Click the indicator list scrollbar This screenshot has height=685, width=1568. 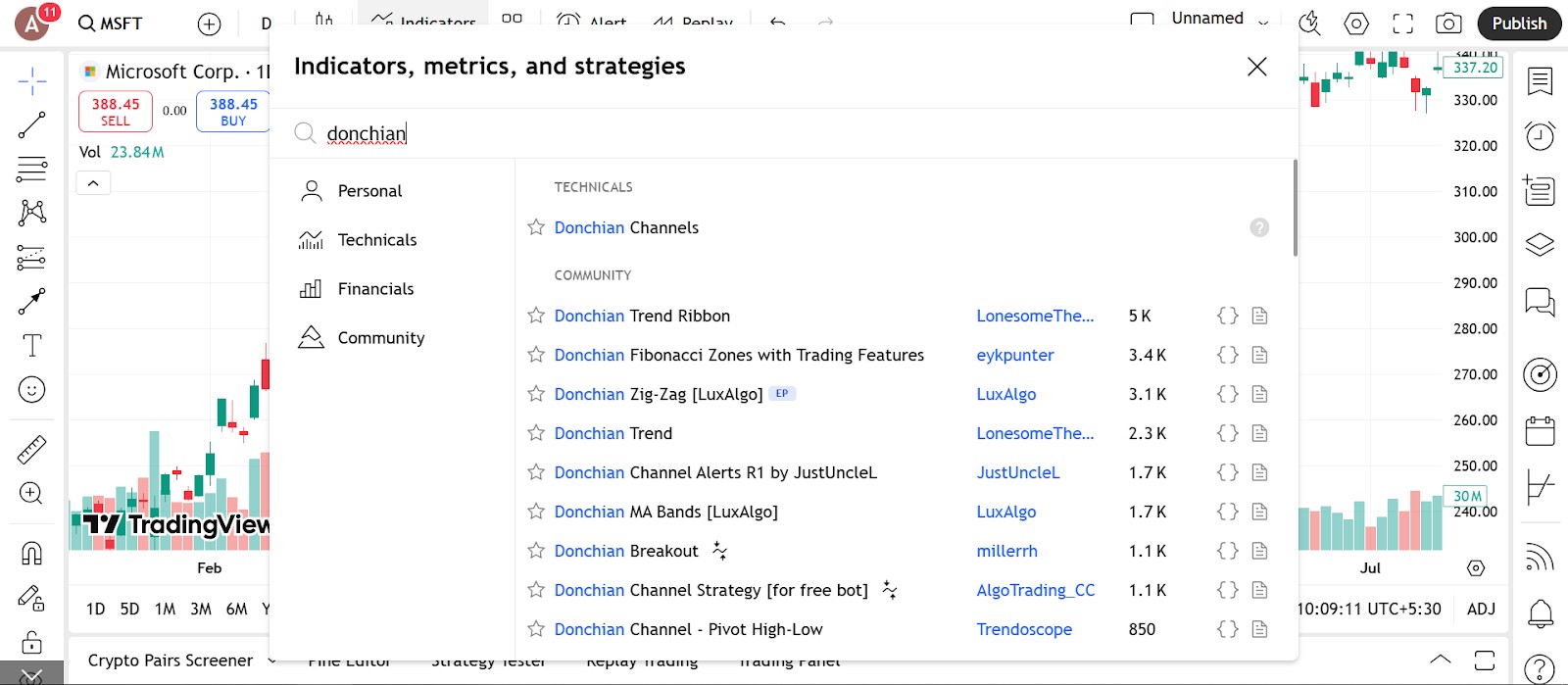[x=1295, y=208]
